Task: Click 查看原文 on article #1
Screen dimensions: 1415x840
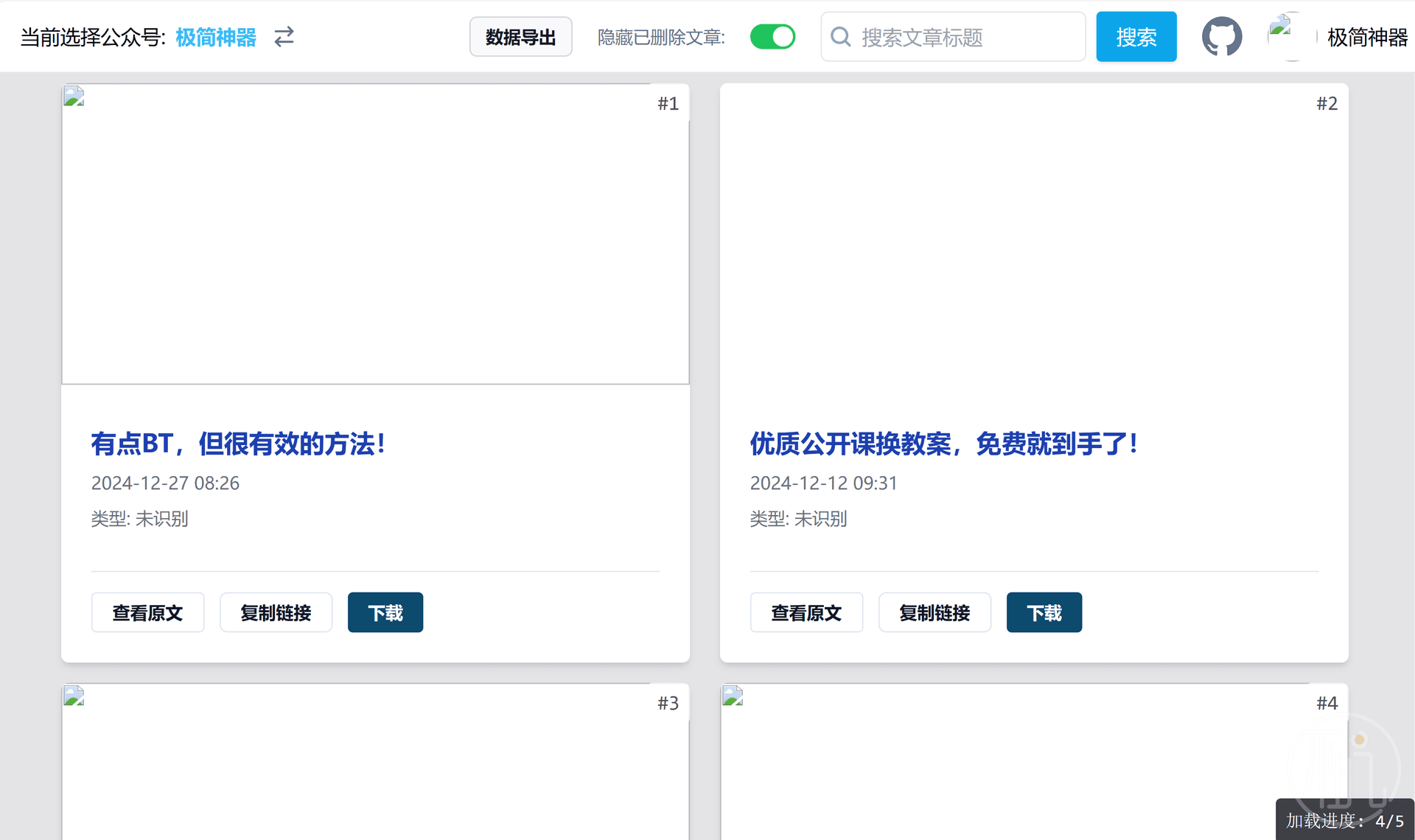Action: pyautogui.click(x=147, y=612)
